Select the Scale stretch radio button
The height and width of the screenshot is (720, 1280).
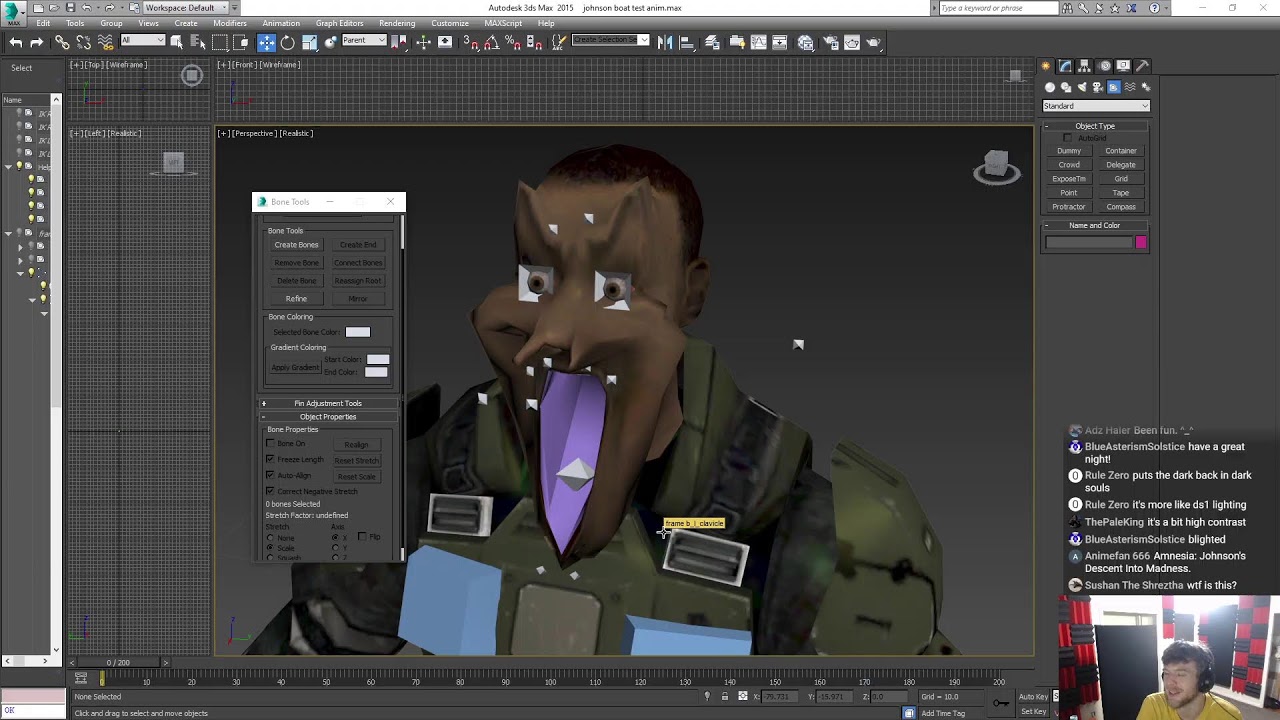coord(270,548)
